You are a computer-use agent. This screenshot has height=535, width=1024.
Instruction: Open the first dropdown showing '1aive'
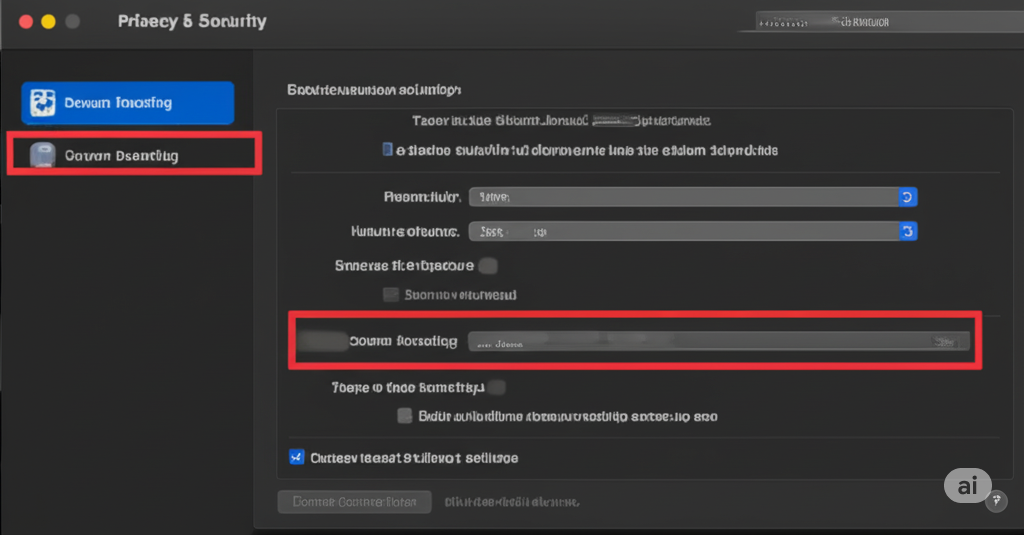[x=692, y=197]
